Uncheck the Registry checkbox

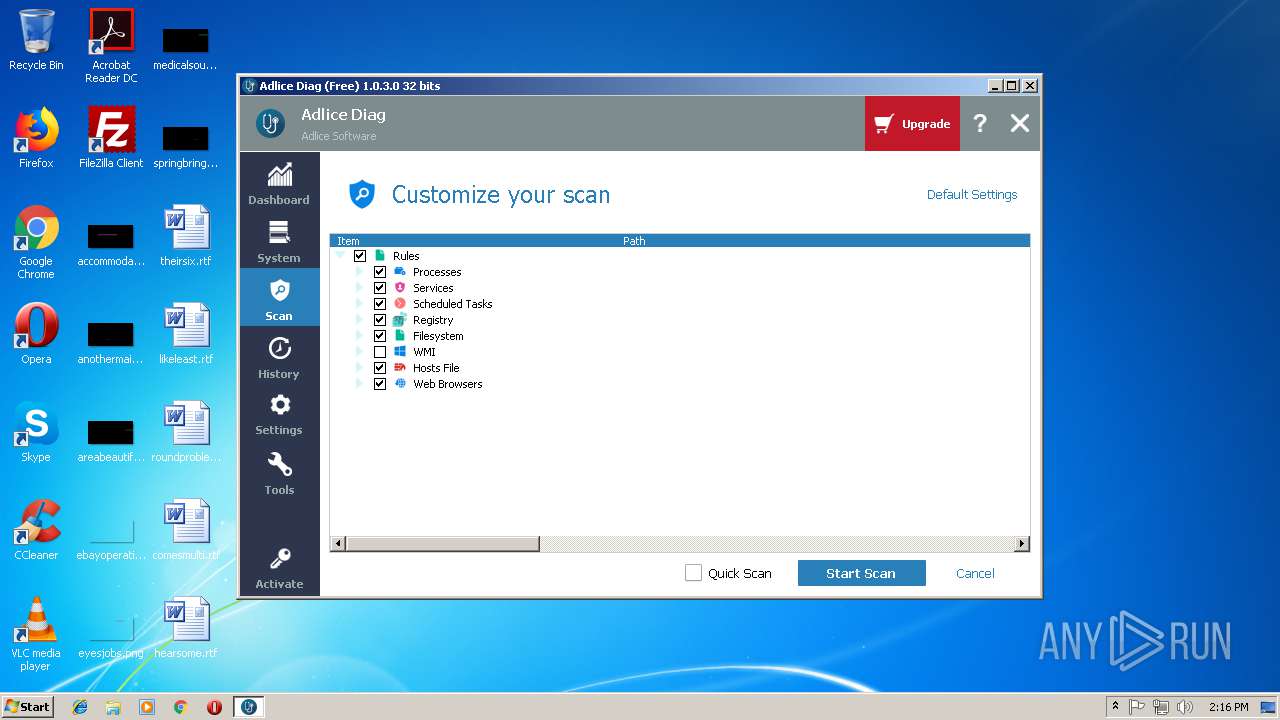380,320
